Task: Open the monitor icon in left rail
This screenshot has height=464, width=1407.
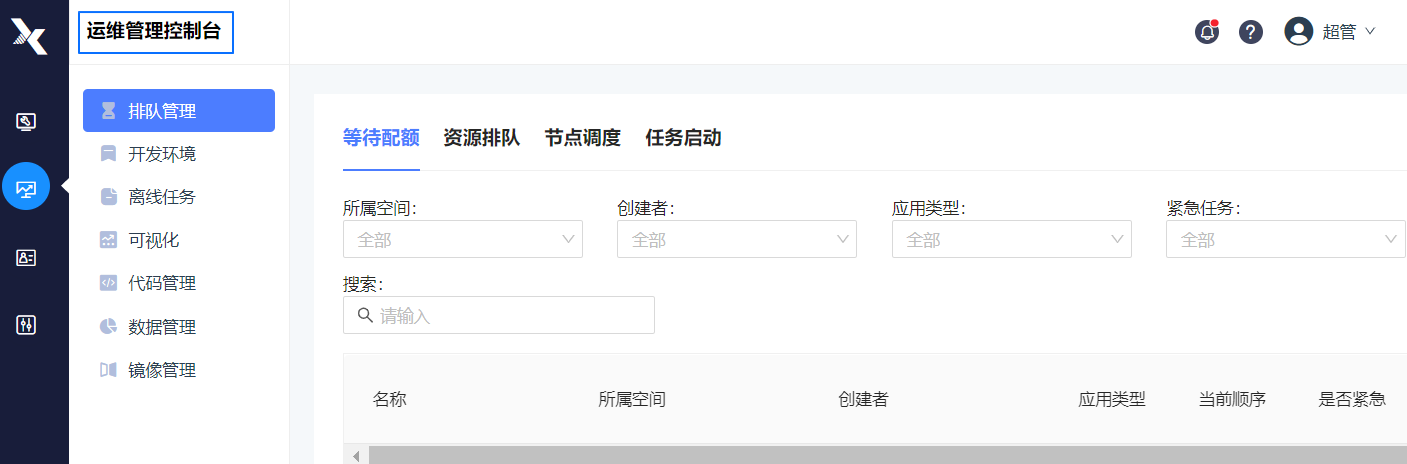Action: tap(26, 122)
